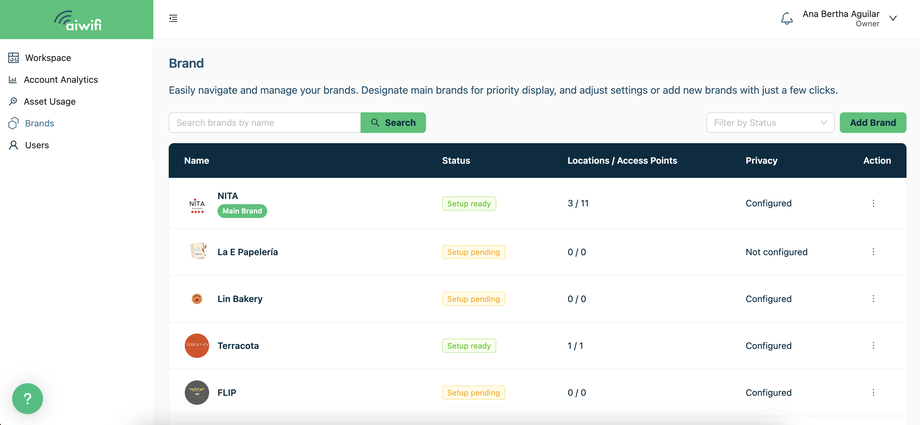Click the 3 / 11 locations value
This screenshot has height=425, width=920.
point(578,203)
